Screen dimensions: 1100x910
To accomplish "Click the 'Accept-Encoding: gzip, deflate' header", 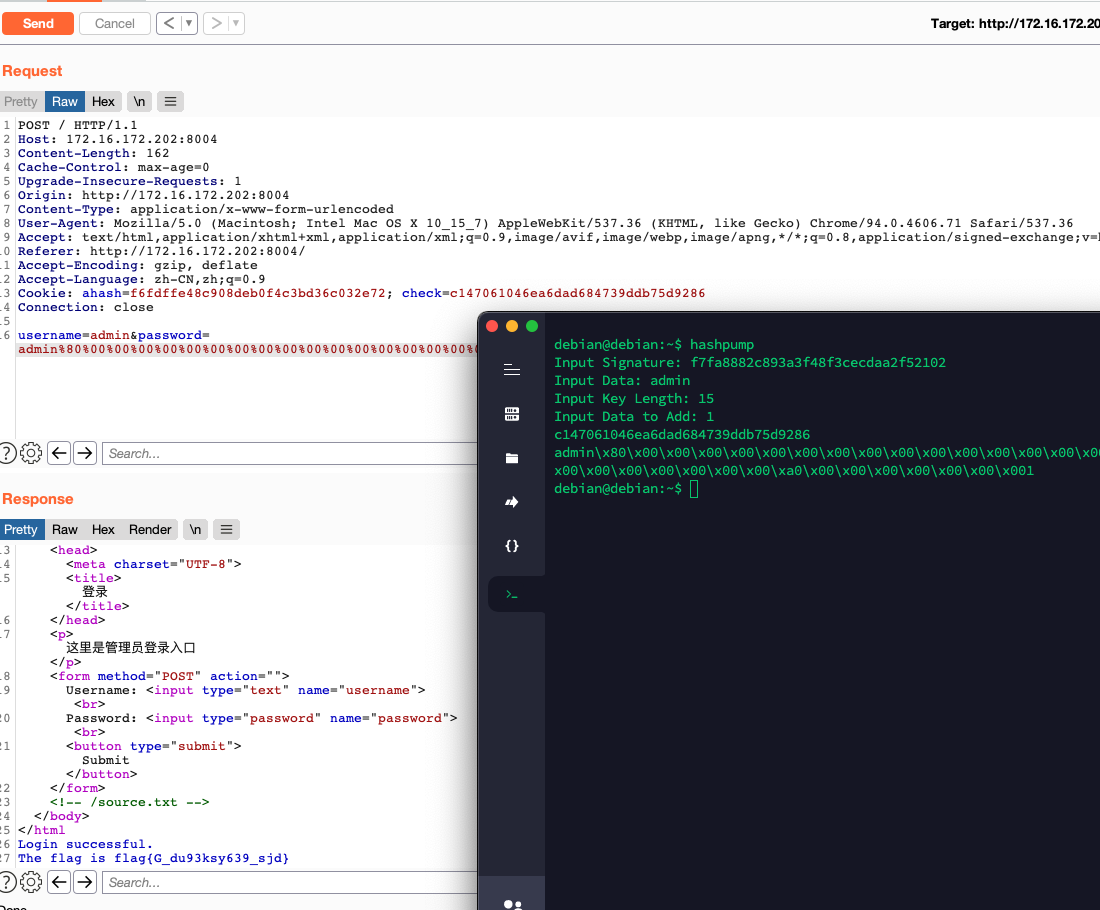I will (x=138, y=265).
